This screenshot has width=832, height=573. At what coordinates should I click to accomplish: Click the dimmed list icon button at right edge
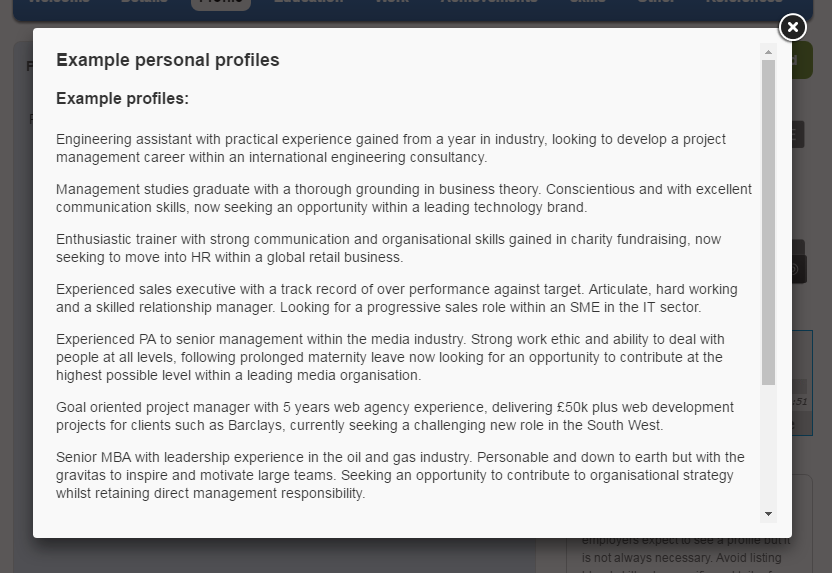point(798,134)
